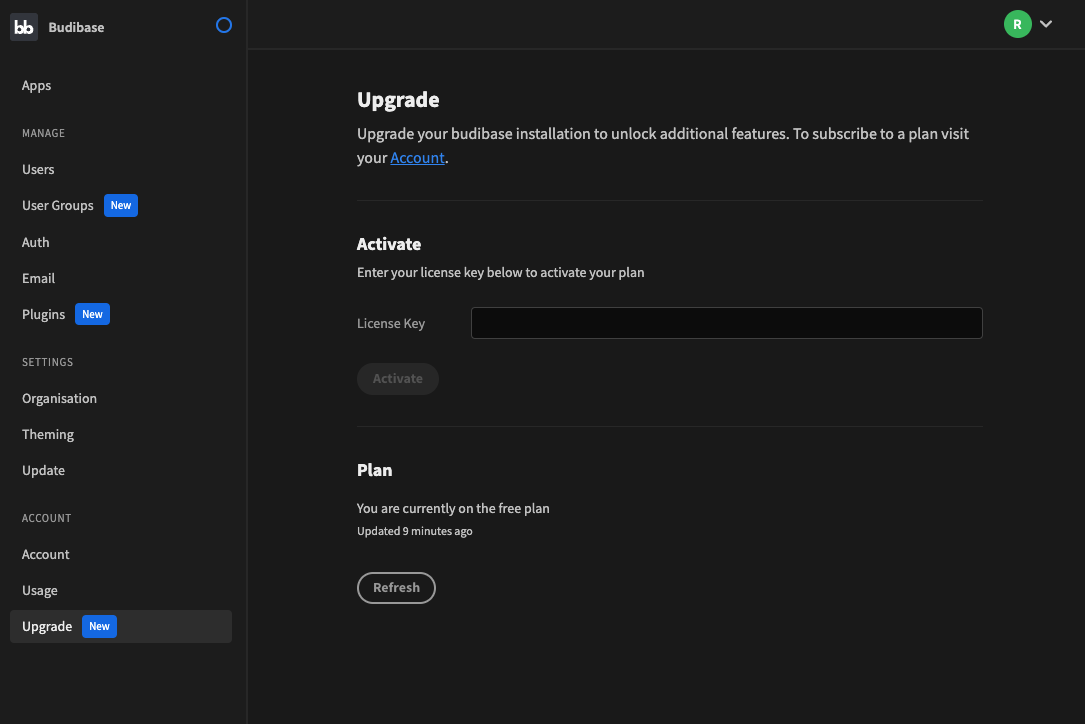
Task: Click the SETTINGS section label
Action: 48,362
